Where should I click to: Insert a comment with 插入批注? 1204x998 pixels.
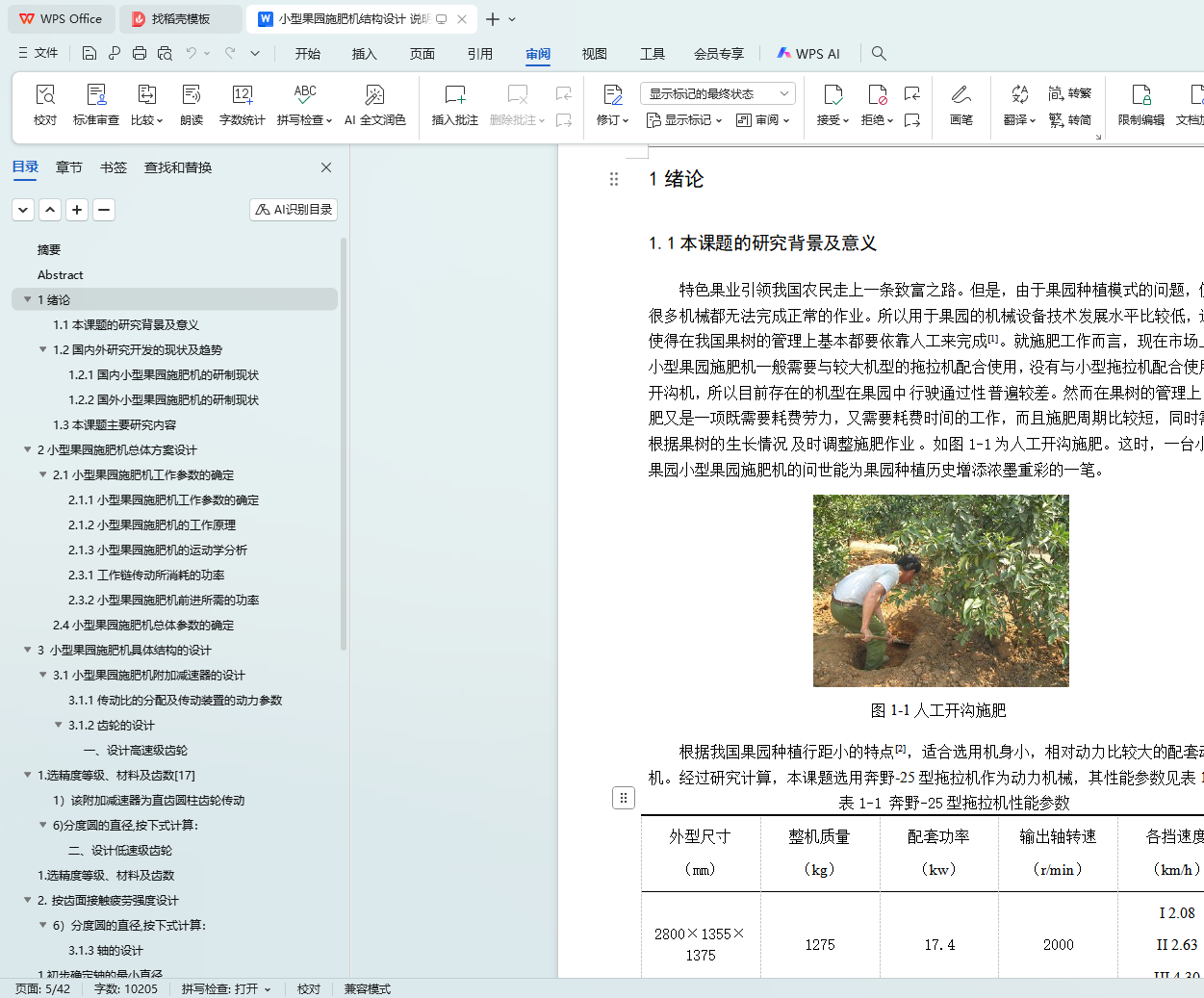(x=455, y=105)
